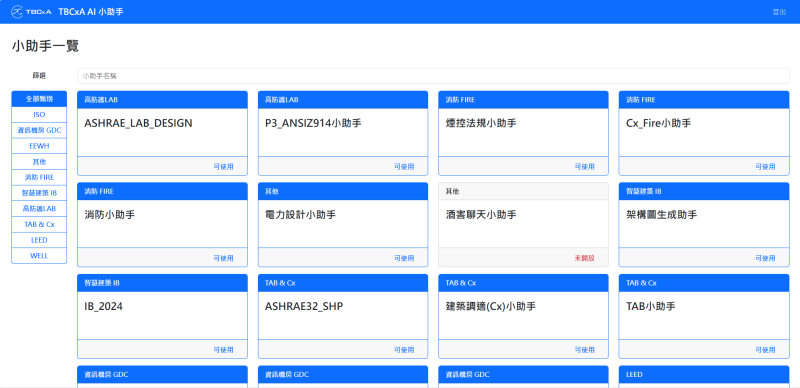Click 可使用 status on P3_ANSIZ914小助手 card
800x388 pixels.
click(x=404, y=166)
